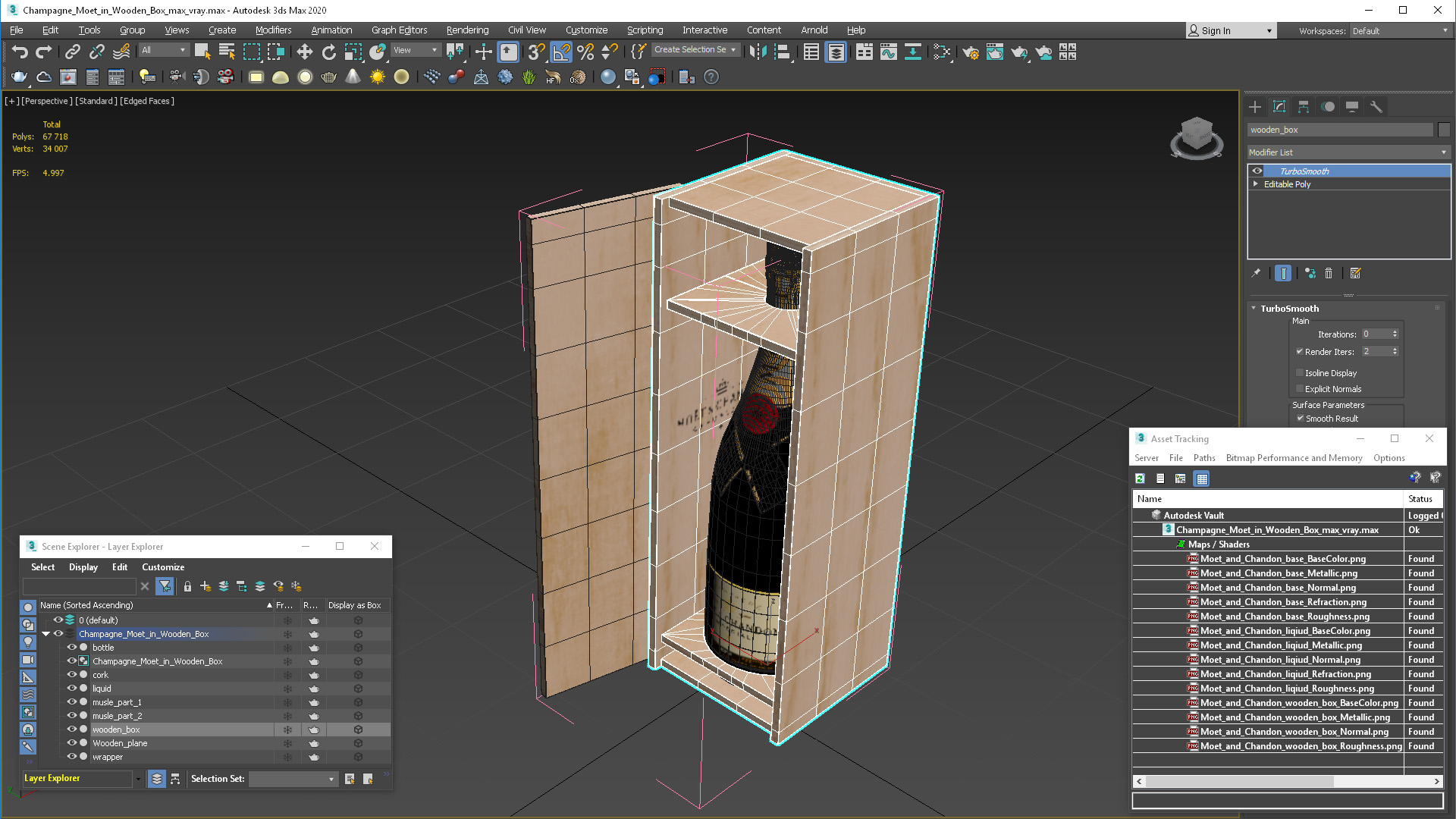Viewport: 1456px width, 819px height.
Task: Open the Scripting menu
Action: (x=645, y=30)
